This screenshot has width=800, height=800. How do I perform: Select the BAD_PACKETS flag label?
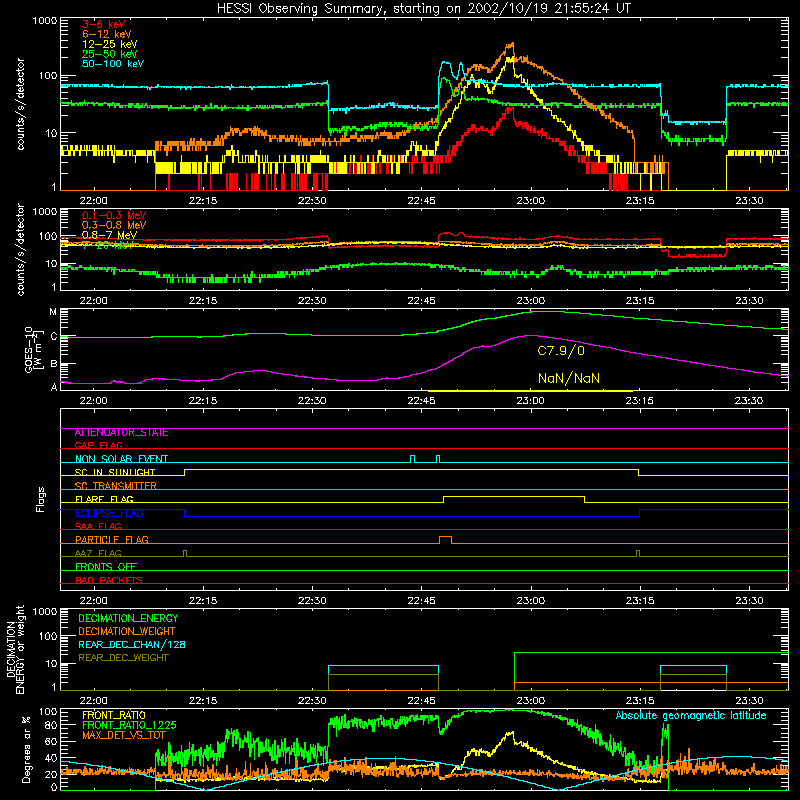click(x=109, y=580)
